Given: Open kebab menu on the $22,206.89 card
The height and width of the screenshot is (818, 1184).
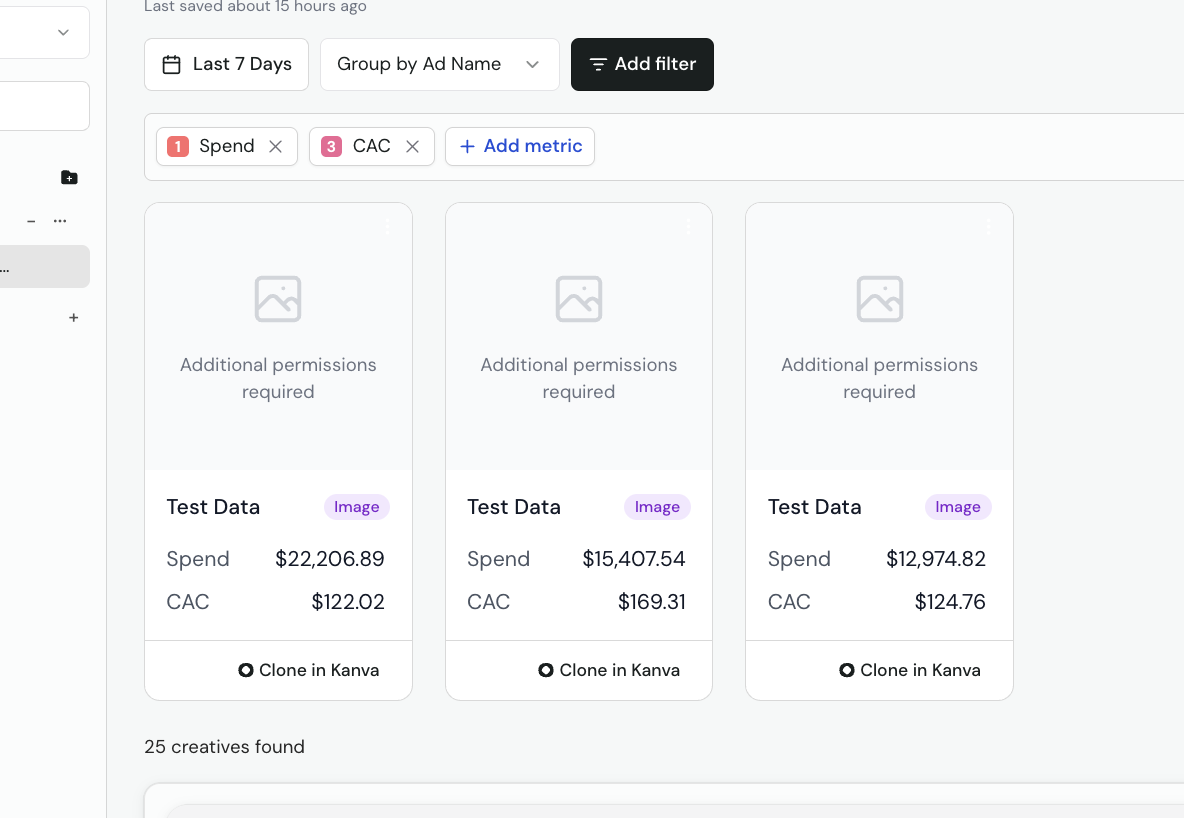Looking at the screenshot, I should 387,227.
